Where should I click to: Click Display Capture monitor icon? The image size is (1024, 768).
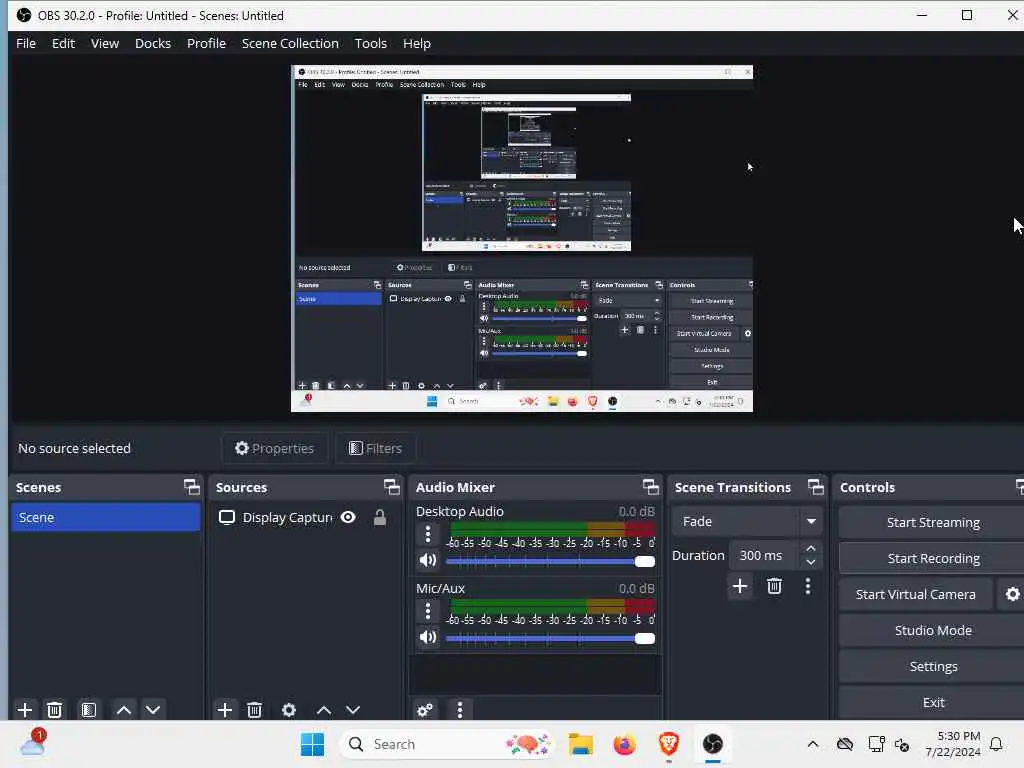(227, 517)
